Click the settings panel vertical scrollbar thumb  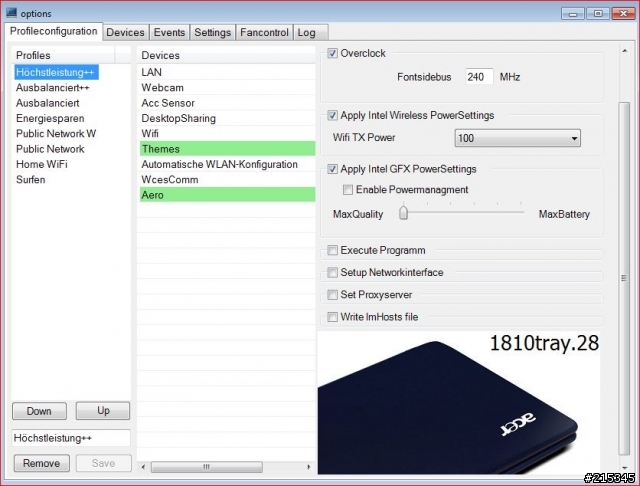pos(624,277)
